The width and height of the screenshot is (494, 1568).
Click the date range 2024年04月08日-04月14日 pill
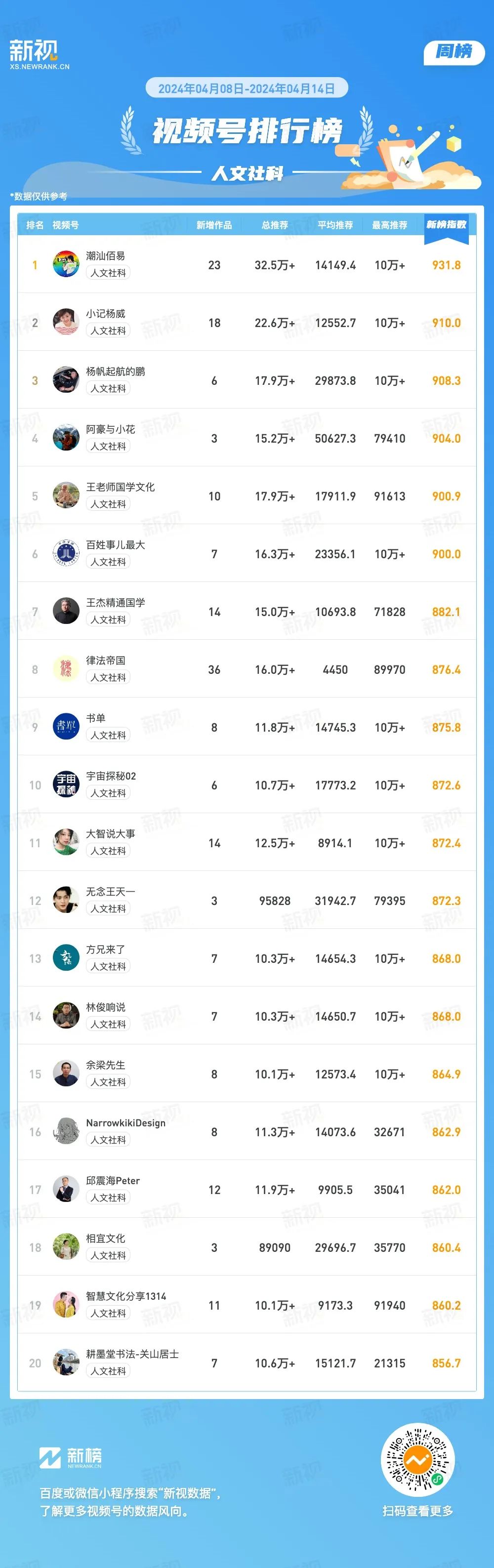247,88
